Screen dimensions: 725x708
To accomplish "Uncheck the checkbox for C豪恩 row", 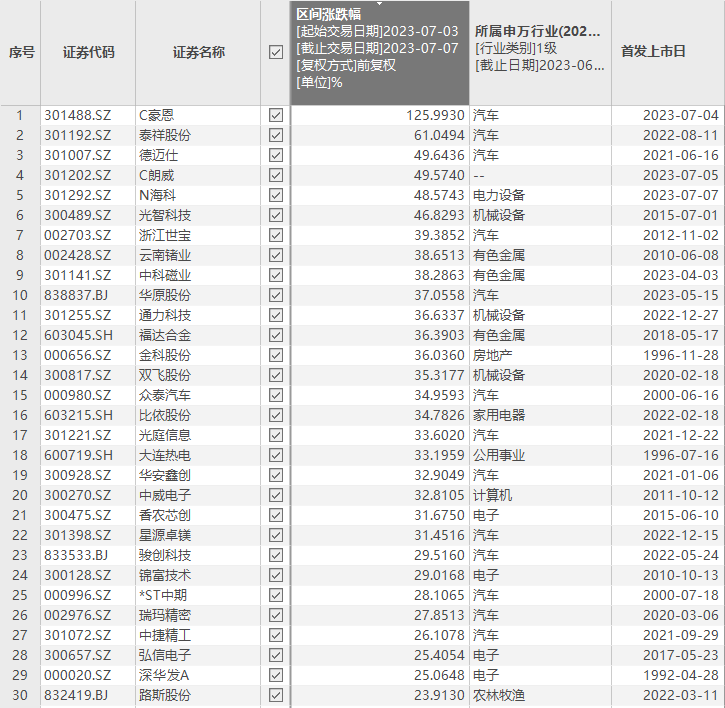I will coord(276,115).
